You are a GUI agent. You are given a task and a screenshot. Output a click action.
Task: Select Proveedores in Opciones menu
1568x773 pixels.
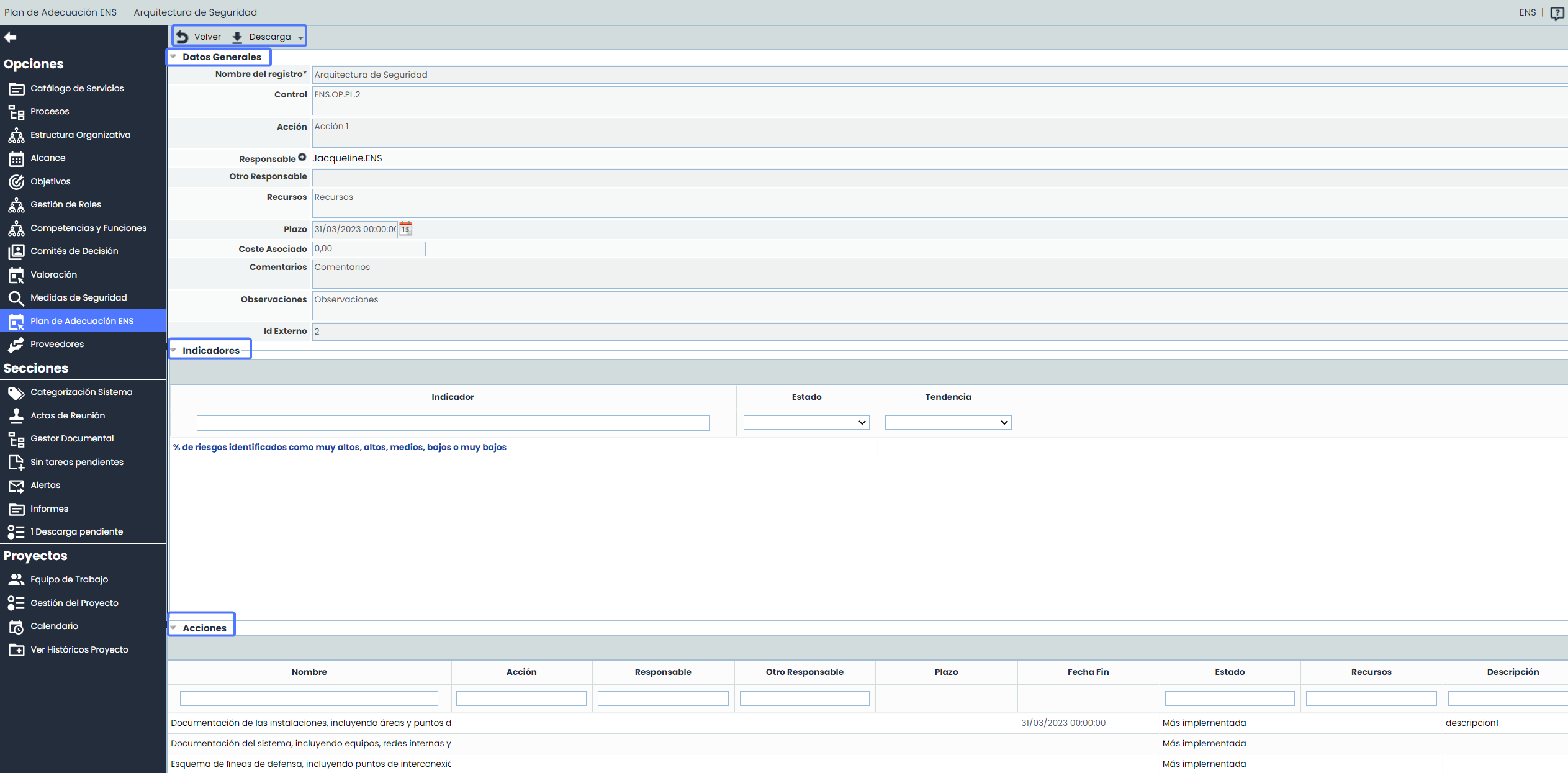(57, 345)
